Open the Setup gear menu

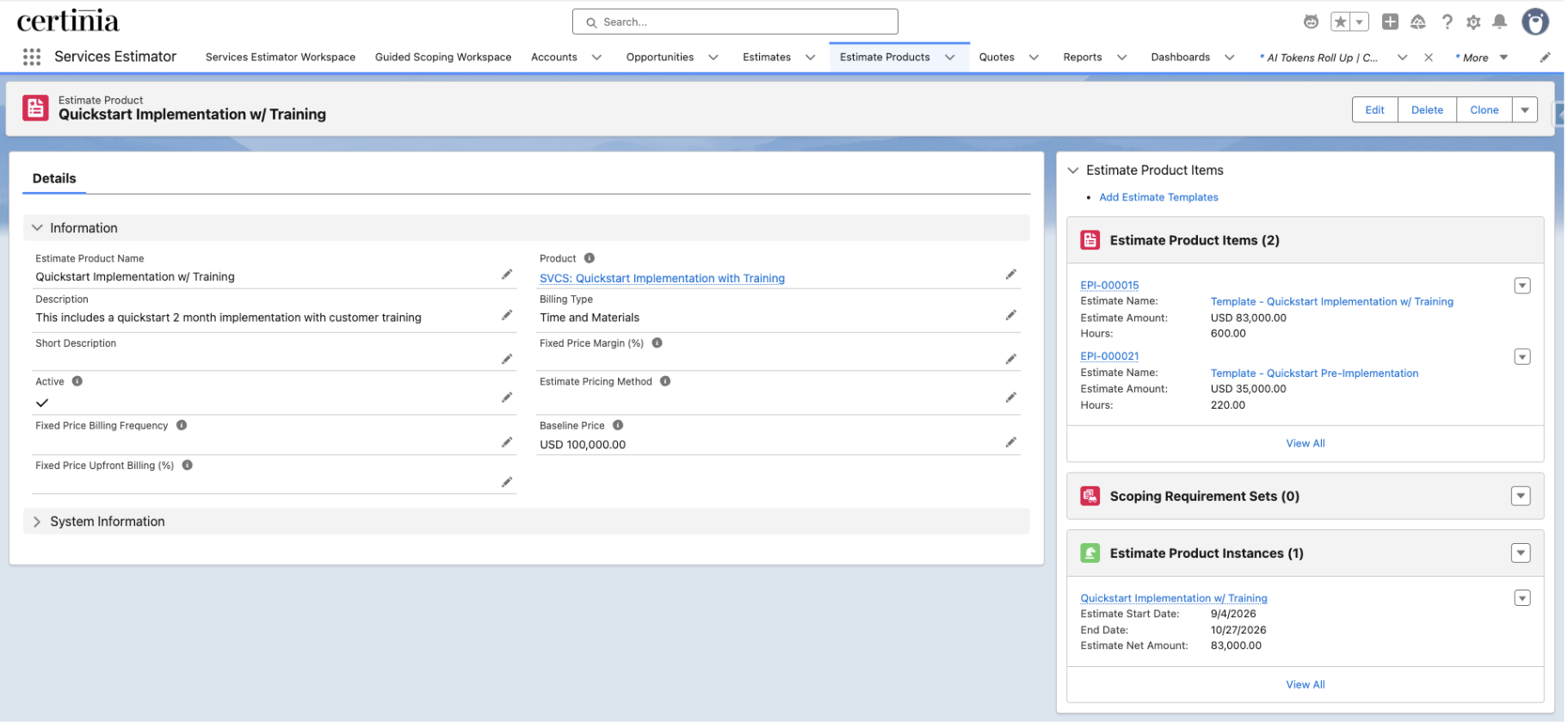click(x=1473, y=22)
